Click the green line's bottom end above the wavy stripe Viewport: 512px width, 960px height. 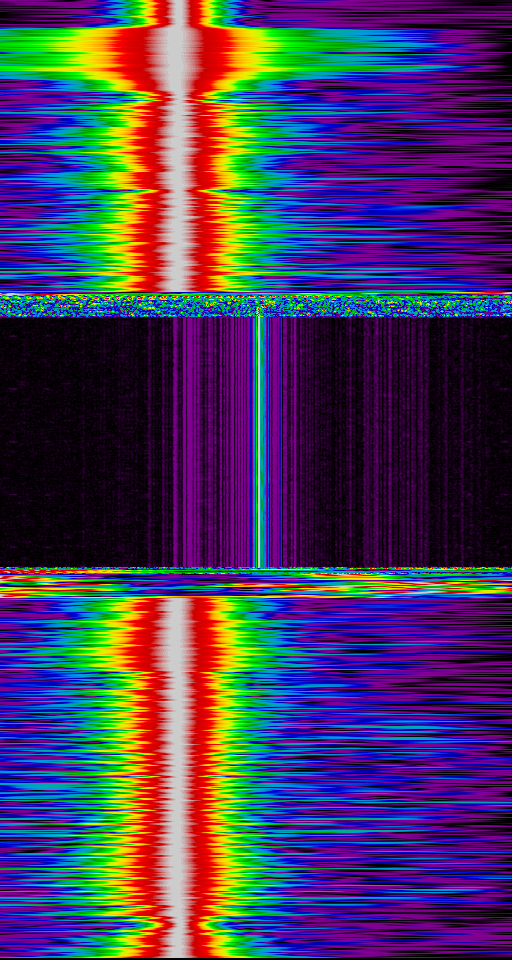pos(259,564)
